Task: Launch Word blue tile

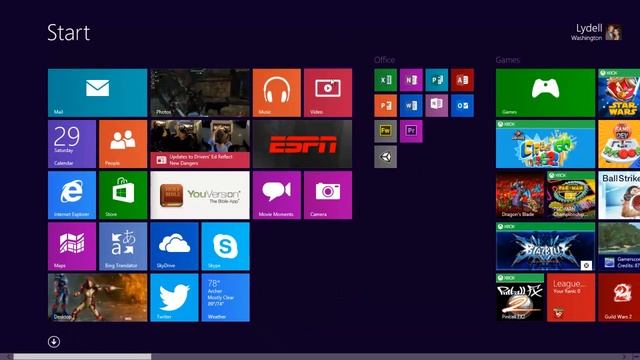Action: coord(411,106)
